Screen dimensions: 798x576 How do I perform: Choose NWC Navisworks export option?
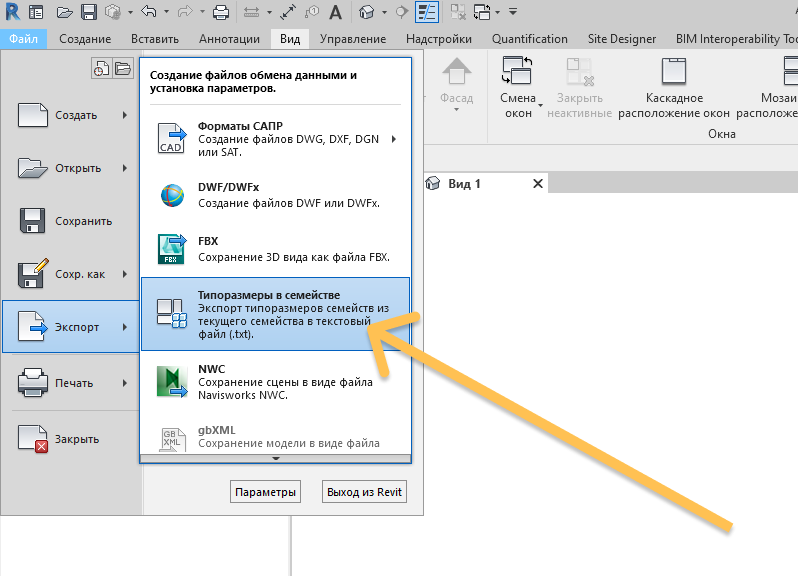275,382
